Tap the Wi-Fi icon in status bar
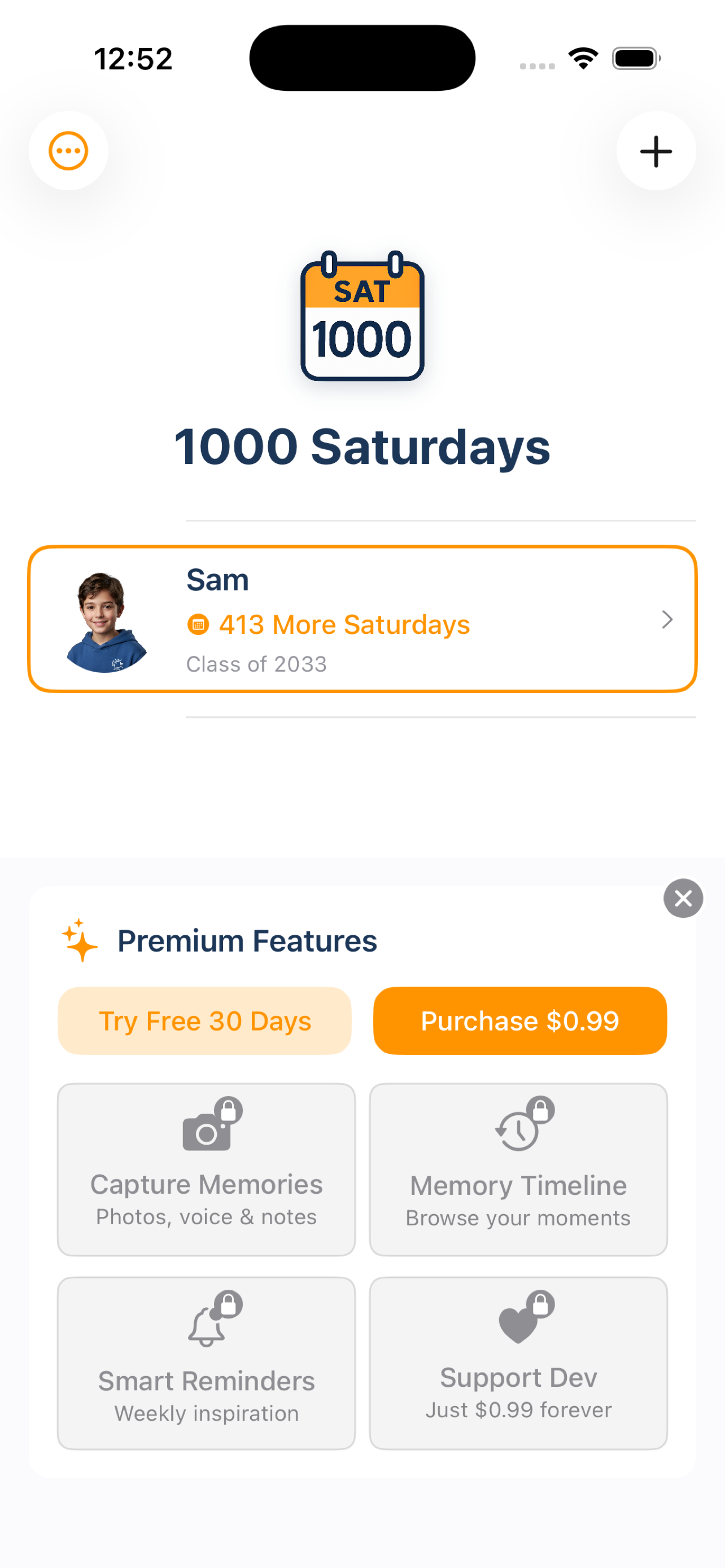 [583, 59]
